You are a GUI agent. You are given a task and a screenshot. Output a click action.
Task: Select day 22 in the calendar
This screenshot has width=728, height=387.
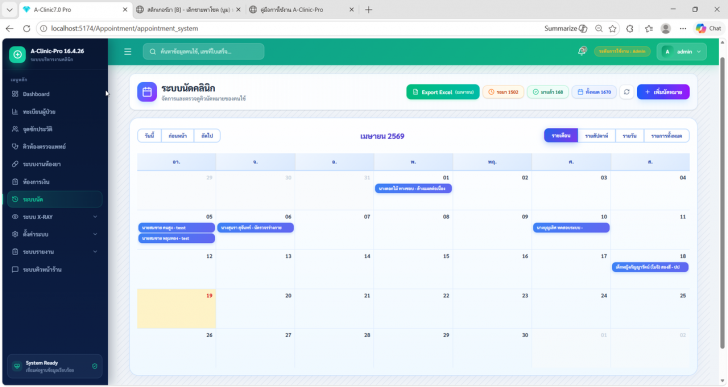coord(413,309)
